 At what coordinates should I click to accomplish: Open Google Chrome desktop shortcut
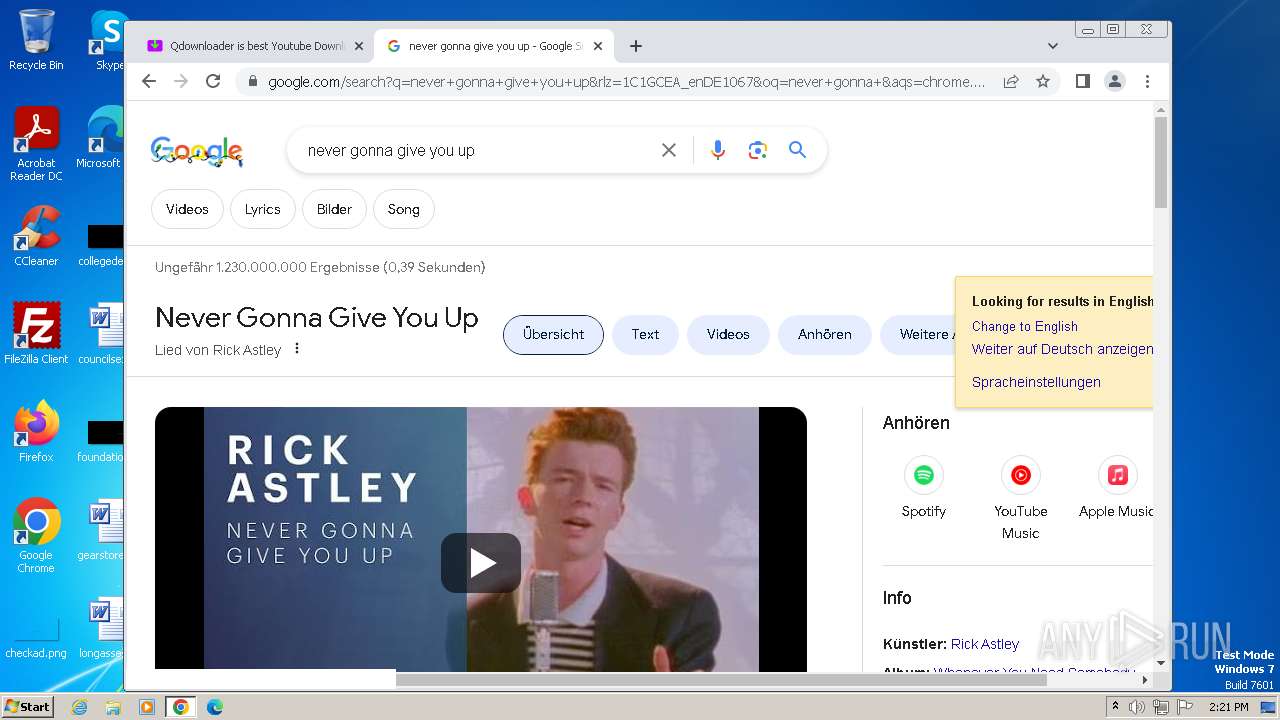36,536
